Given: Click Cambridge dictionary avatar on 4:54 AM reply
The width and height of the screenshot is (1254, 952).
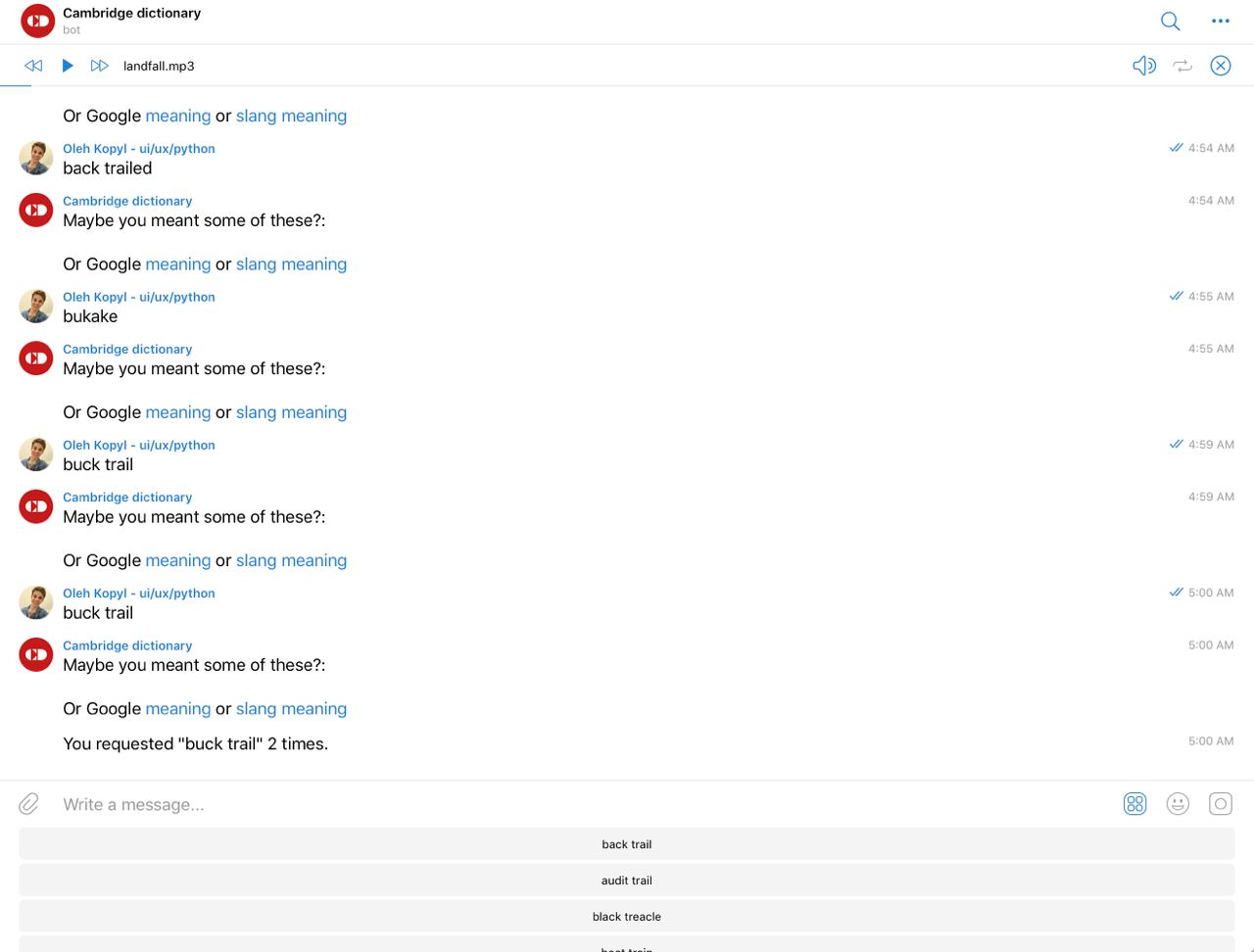Looking at the screenshot, I should [x=36, y=210].
